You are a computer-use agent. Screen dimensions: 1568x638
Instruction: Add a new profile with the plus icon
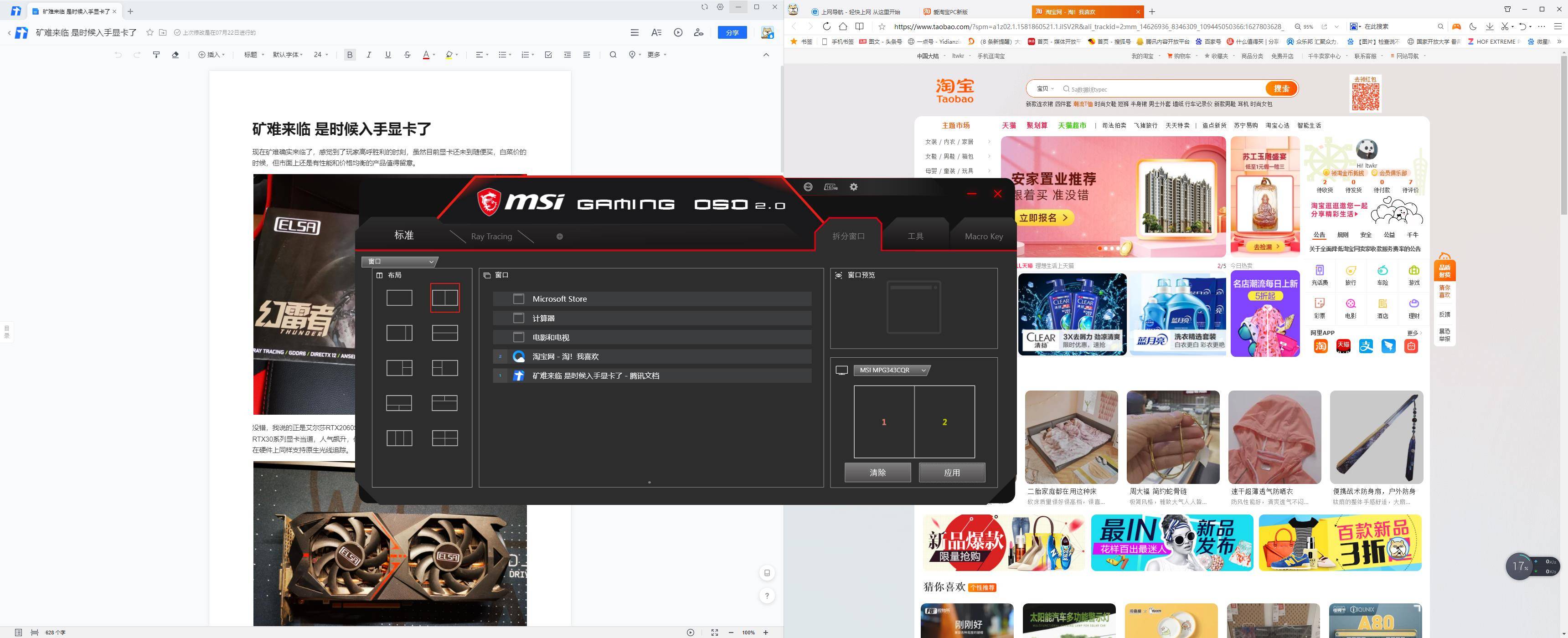point(559,236)
